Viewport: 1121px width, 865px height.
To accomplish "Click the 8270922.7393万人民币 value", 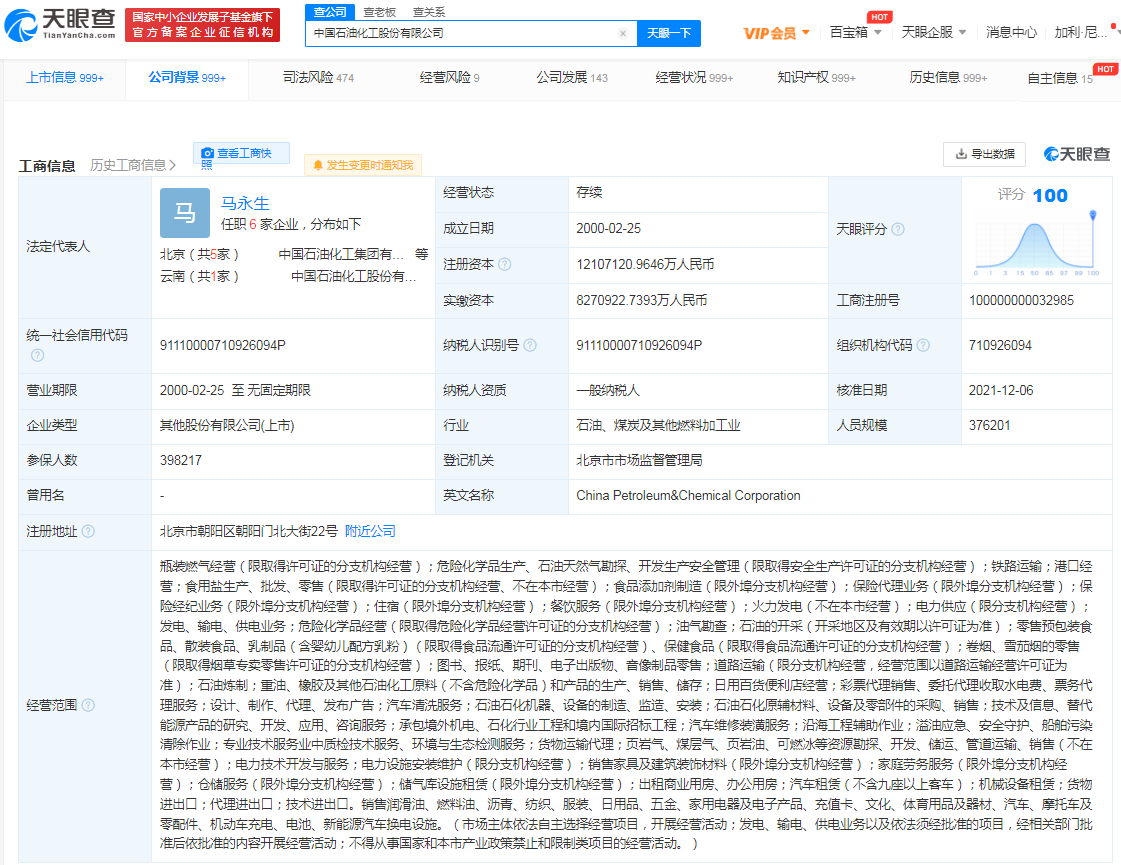I will click(x=641, y=300).
